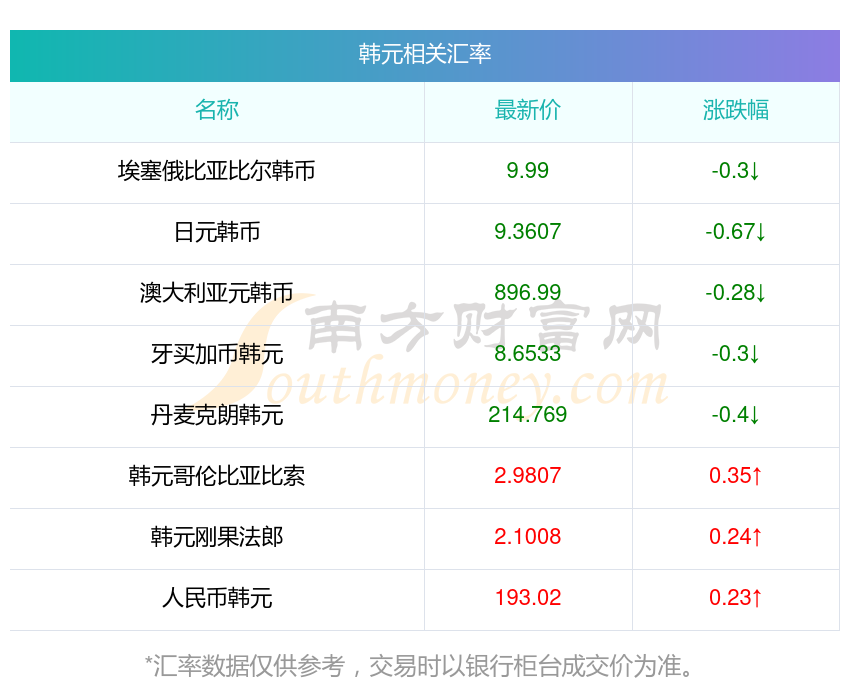Click 人民币韩元 row name
The width and height of the screenshot is (850, 698).
pyautogui.click(x=217, y=598)
